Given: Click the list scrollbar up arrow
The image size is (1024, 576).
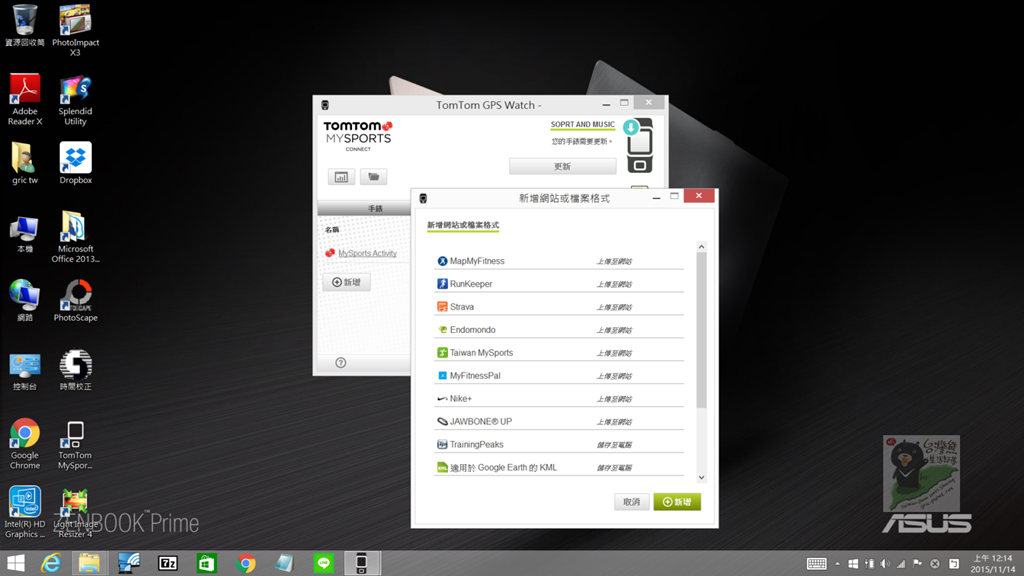Looking at the screenshot, I should coord(701,247).
